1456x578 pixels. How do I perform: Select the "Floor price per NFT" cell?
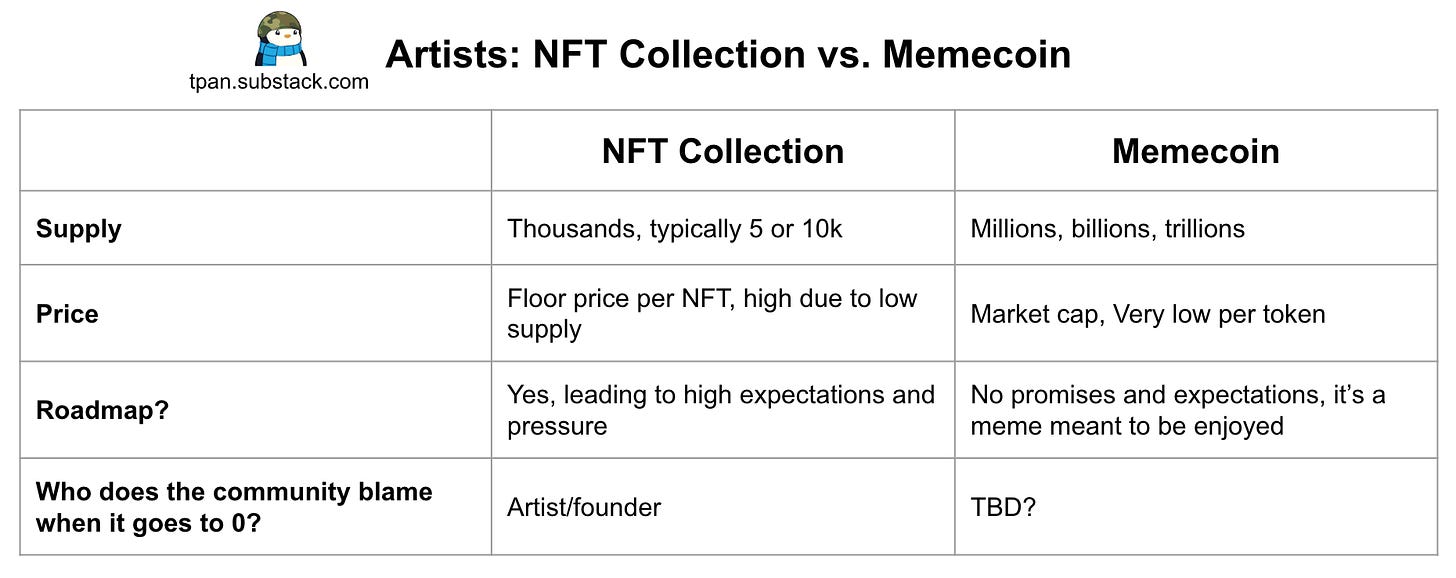point(711,313)
